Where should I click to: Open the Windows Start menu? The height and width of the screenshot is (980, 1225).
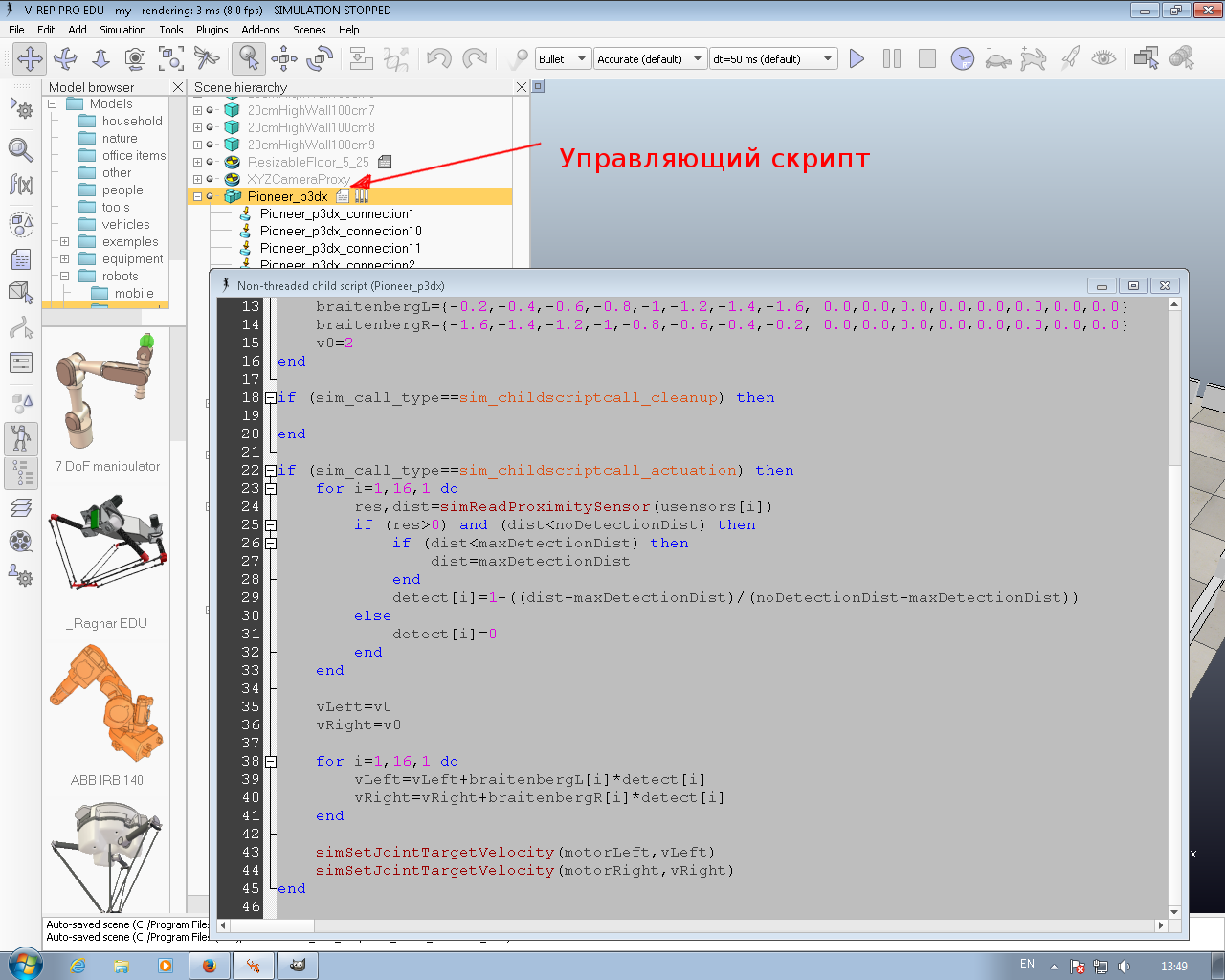(x=26, y=965)
